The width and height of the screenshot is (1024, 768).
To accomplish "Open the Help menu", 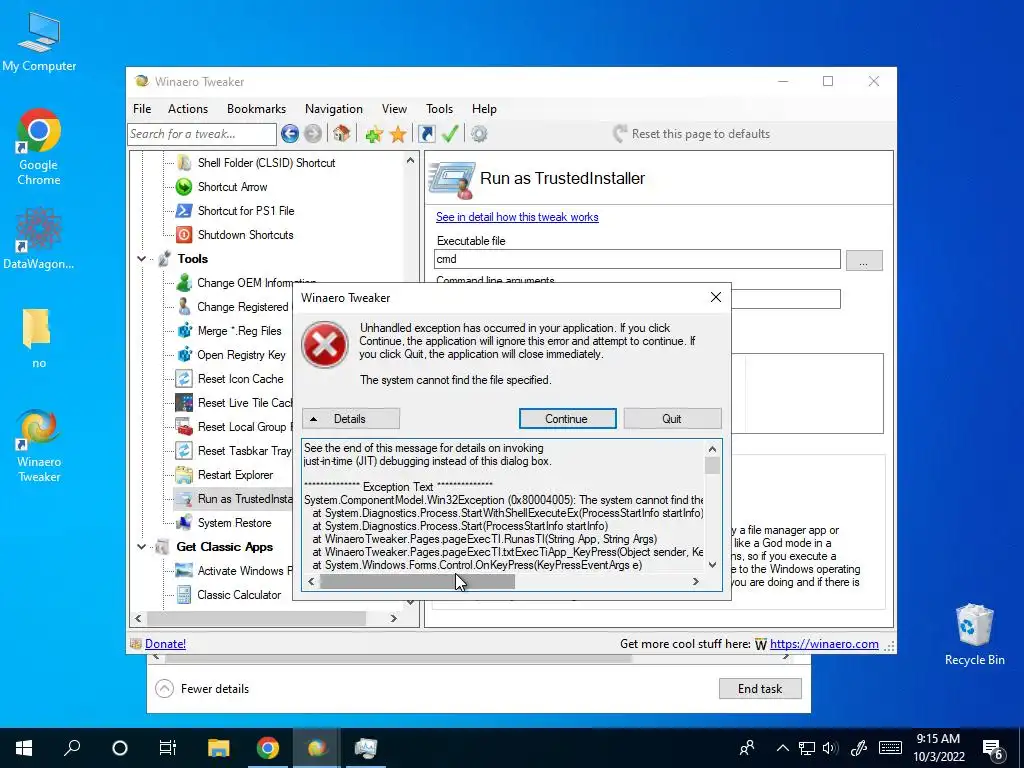I will (x=484, y=109).
